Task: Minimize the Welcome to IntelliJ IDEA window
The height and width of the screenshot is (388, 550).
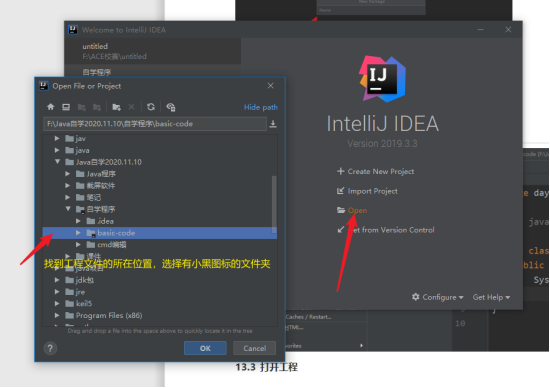Action: tap(481, 30)
